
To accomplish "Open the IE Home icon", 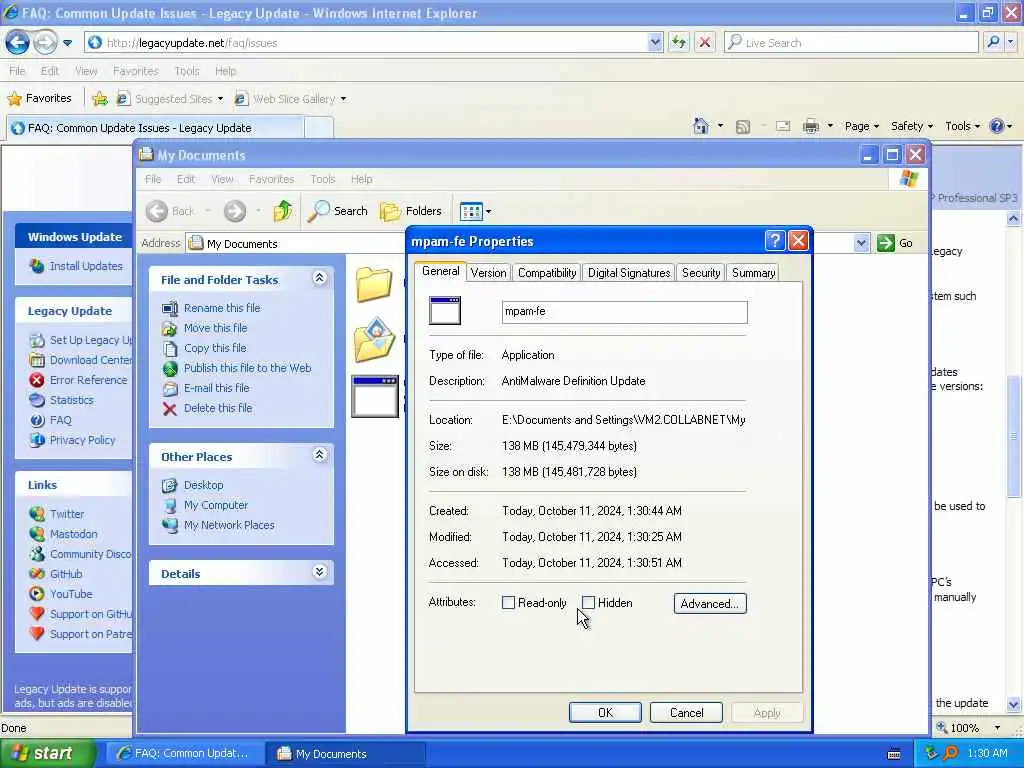I will pos(701,126).
